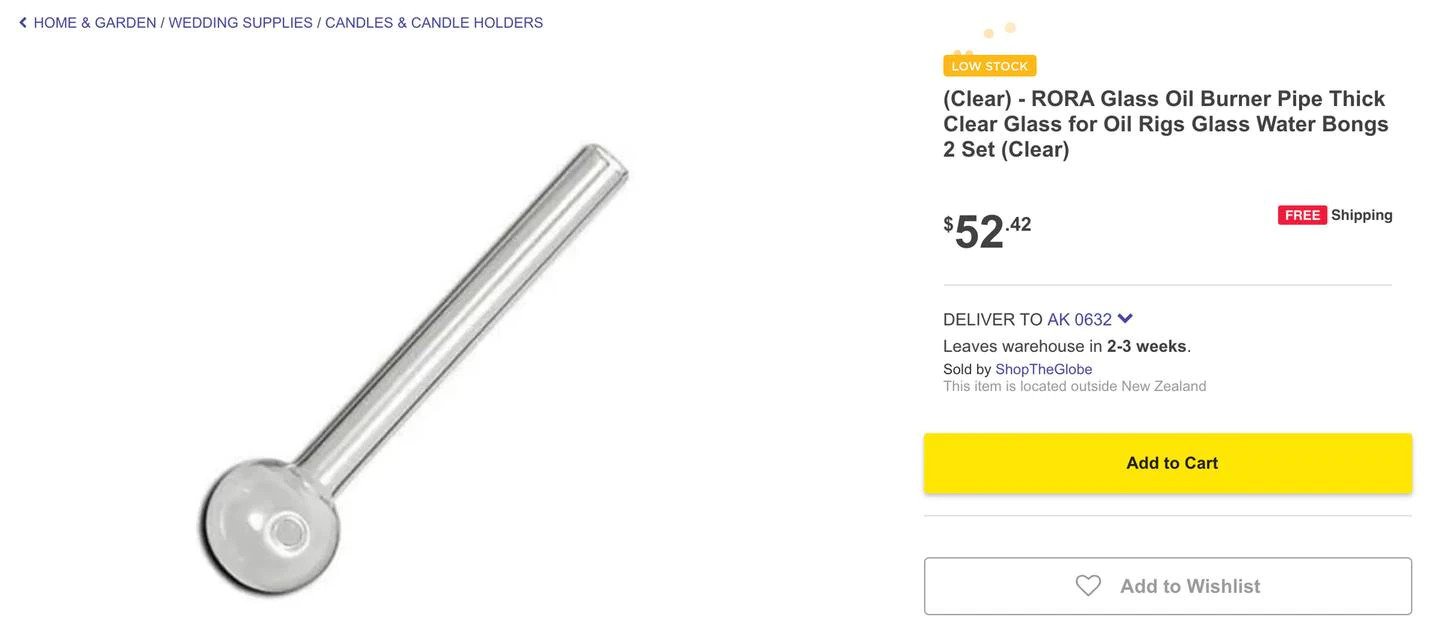Click the Shipping label beside FREE

1361,215
